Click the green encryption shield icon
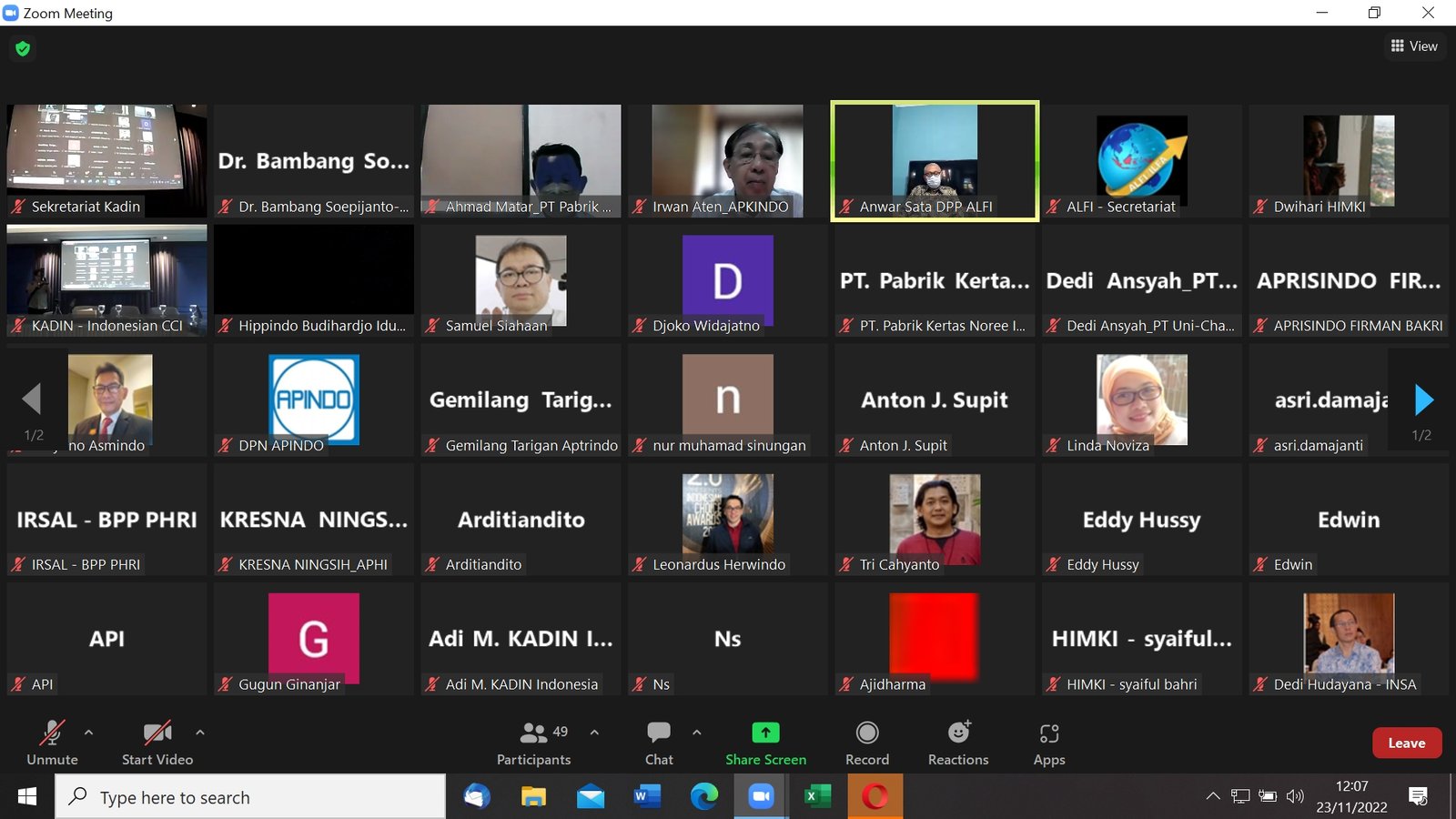1456x819 pixels. pos(23,48)
